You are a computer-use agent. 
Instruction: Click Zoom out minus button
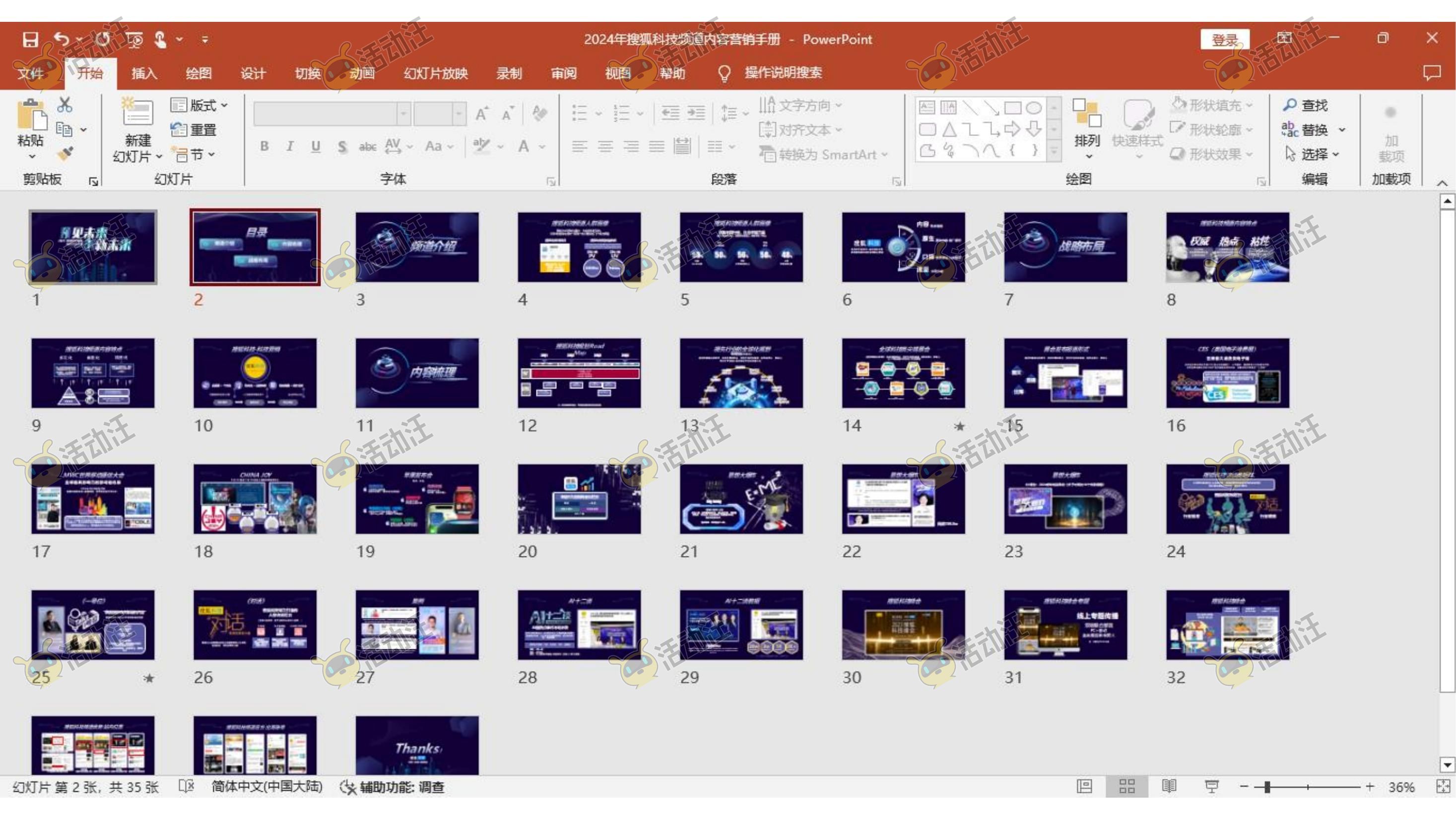(1244, 786)
